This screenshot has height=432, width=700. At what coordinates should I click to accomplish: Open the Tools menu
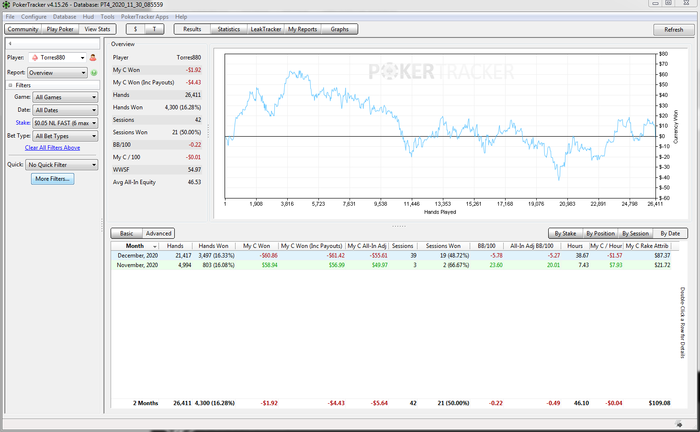click(x=108, y=17)
